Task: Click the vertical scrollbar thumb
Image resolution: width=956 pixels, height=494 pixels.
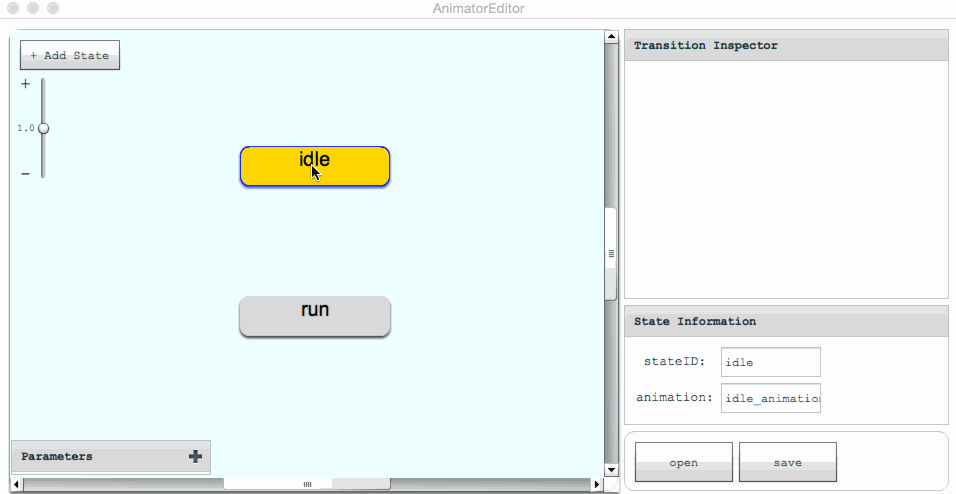Action: coord(611,254)
